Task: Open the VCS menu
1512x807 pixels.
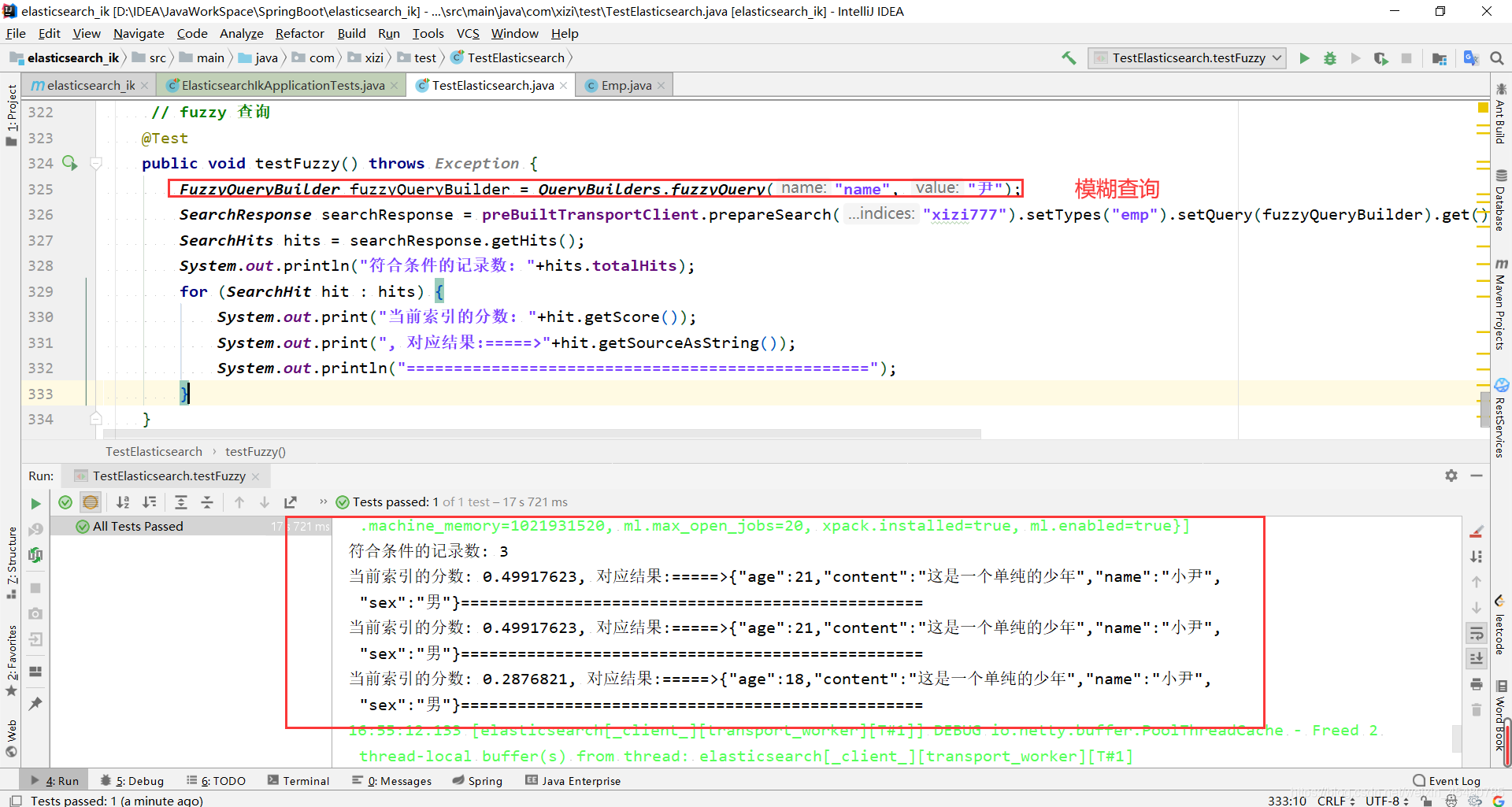Action: [468, 33]
